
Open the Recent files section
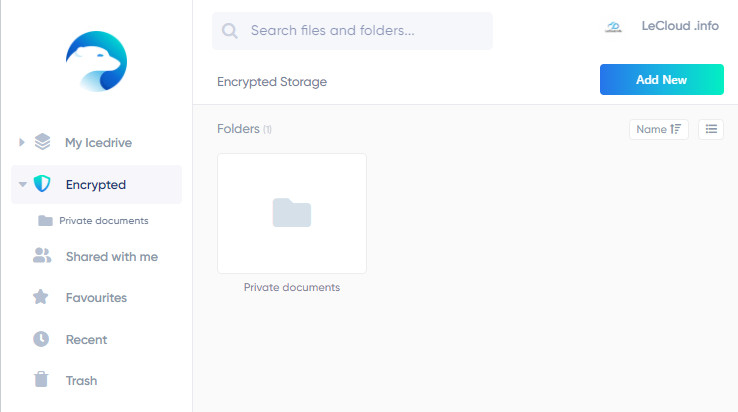(x=87, y=339)
